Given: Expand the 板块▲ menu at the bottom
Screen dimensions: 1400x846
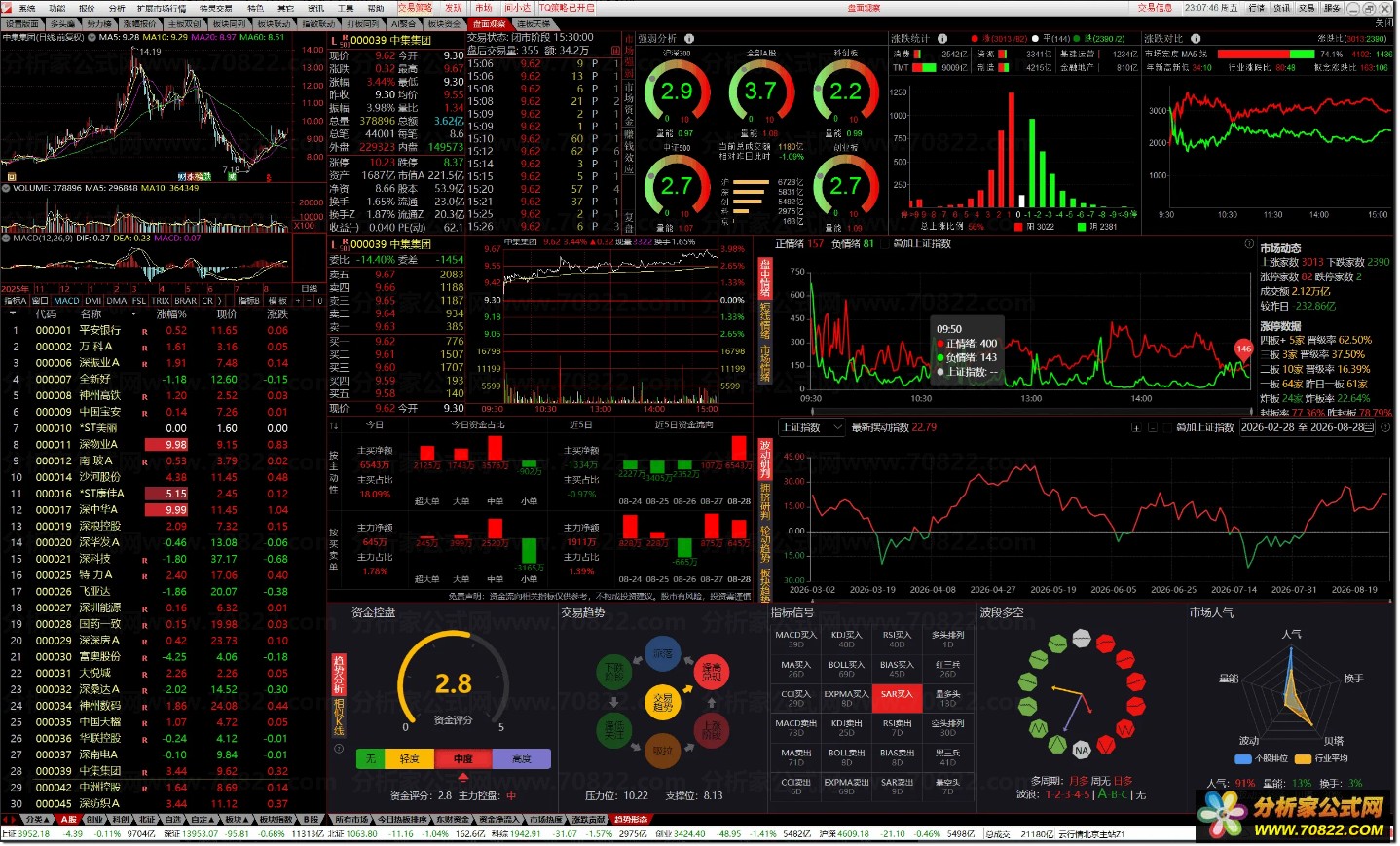Looking at the screenshot, I should coord(235,820).
